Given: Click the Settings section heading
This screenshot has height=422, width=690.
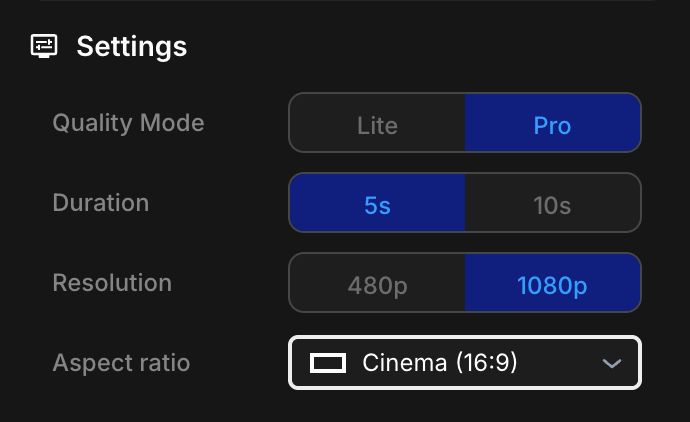Looking at the screenshot, I should 131,46.
